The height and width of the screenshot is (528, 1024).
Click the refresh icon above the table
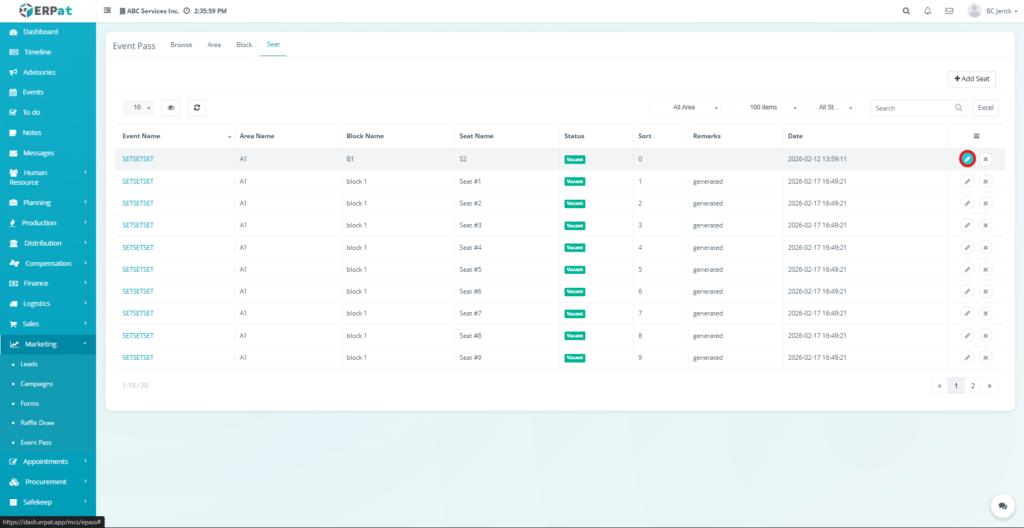click(x=197, y=107)
